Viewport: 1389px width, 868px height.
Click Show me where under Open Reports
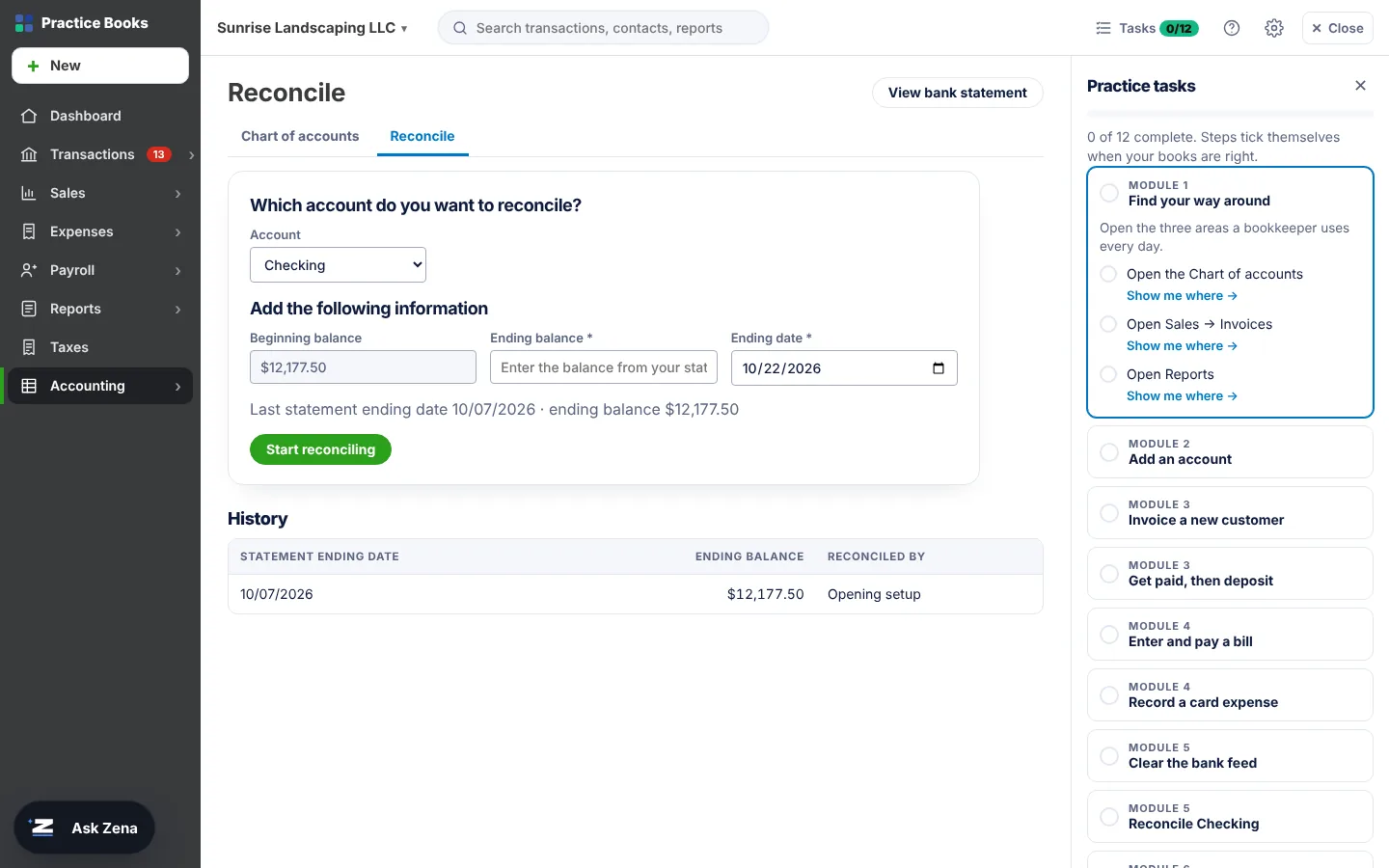(x=1182, y=396)
